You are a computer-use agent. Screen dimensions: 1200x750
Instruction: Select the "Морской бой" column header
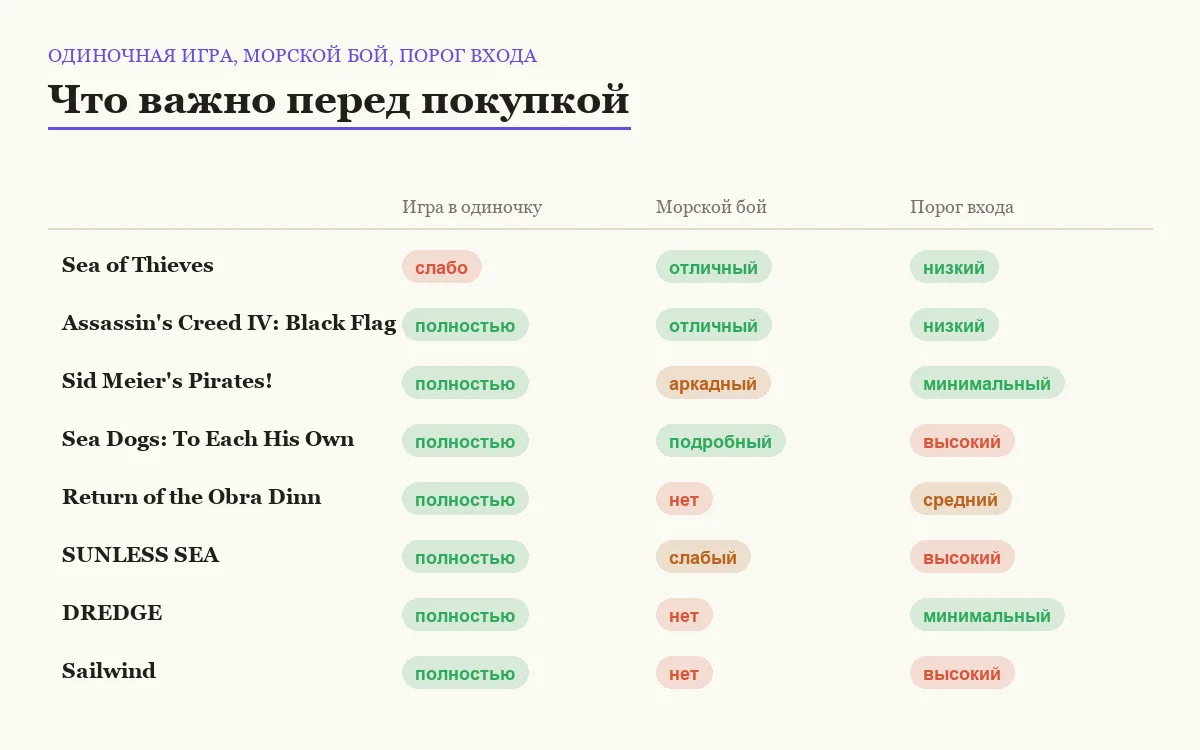click(711, 207)
